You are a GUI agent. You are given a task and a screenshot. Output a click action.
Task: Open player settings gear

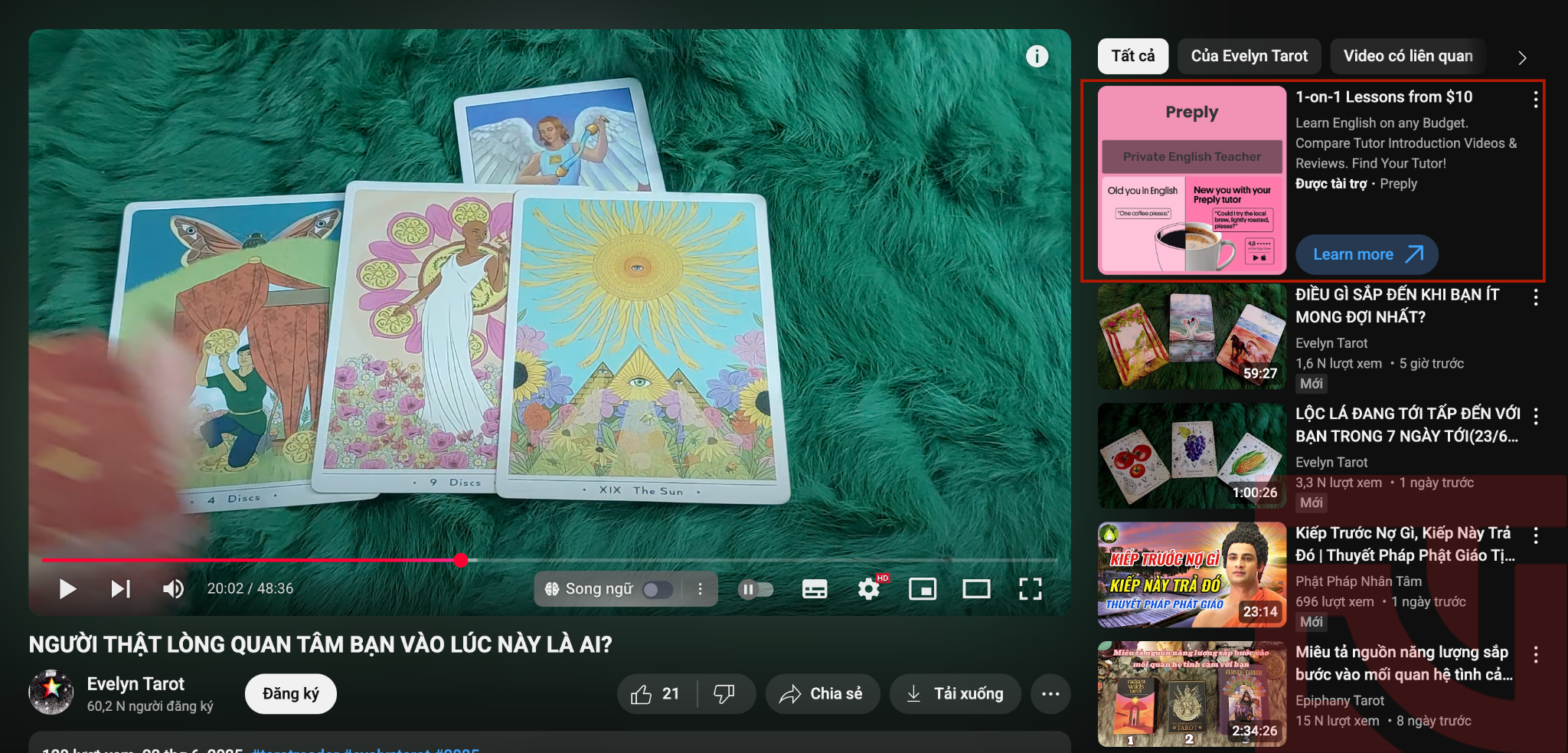[x=868, y=589]
